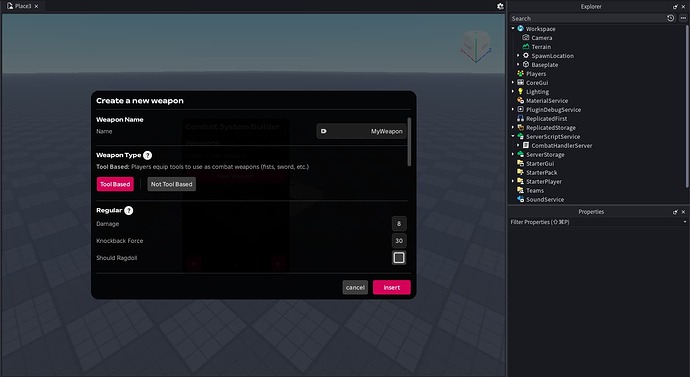This screenshot has width=690, height=377.
Task: Click the Workspace globe icon in Explorer
Action: click(x=521, y=29)
